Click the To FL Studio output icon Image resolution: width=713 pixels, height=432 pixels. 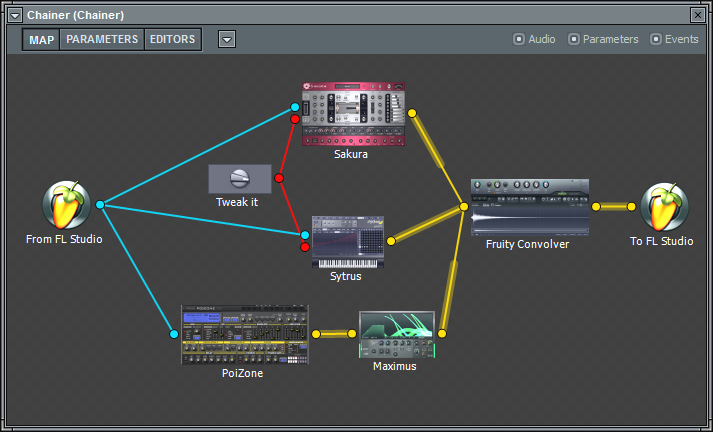point(665,207)
